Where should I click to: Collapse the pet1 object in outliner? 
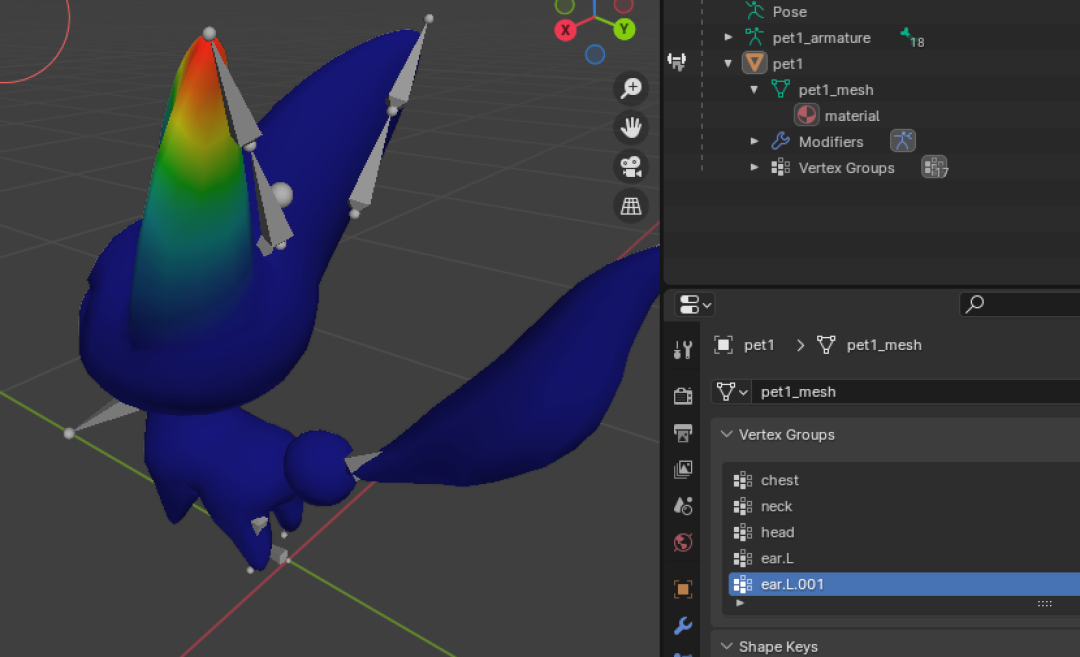pyautogui.click(x=728, y=63)
